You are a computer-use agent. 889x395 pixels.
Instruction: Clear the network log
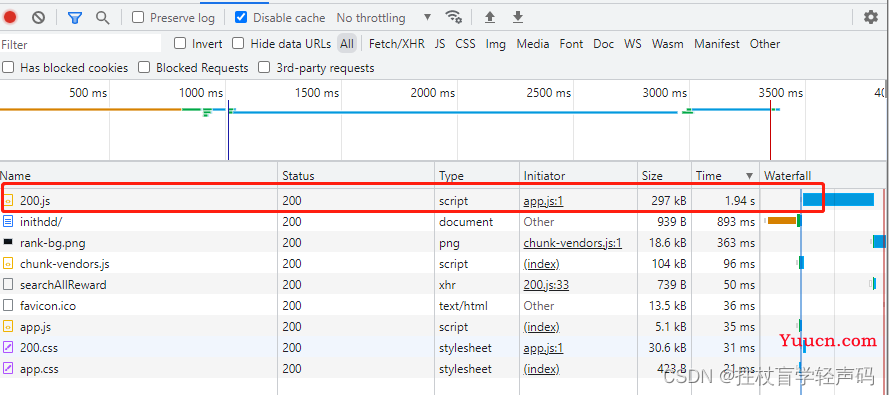(38, 18)
